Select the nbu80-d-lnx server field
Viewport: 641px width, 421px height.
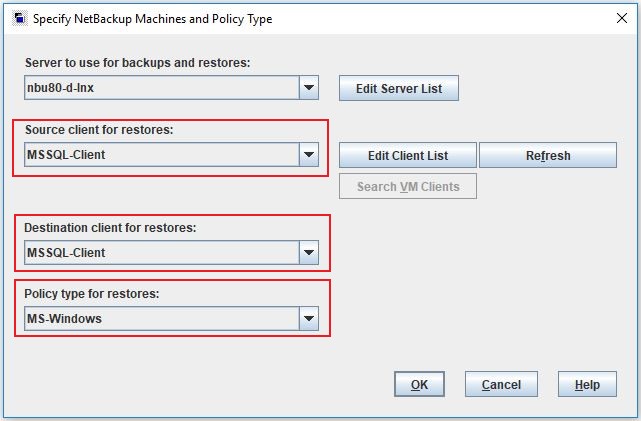click(161, 88)
